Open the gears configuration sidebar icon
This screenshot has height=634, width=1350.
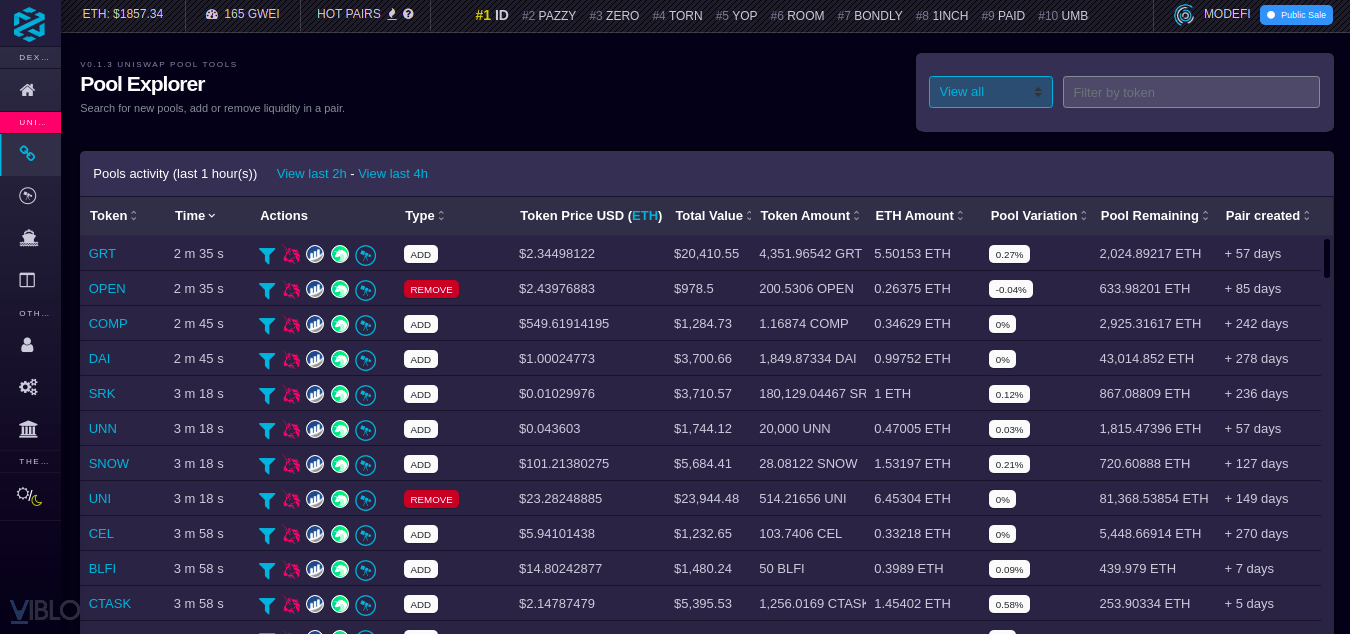pyautogui.click(x=28, y=386)
